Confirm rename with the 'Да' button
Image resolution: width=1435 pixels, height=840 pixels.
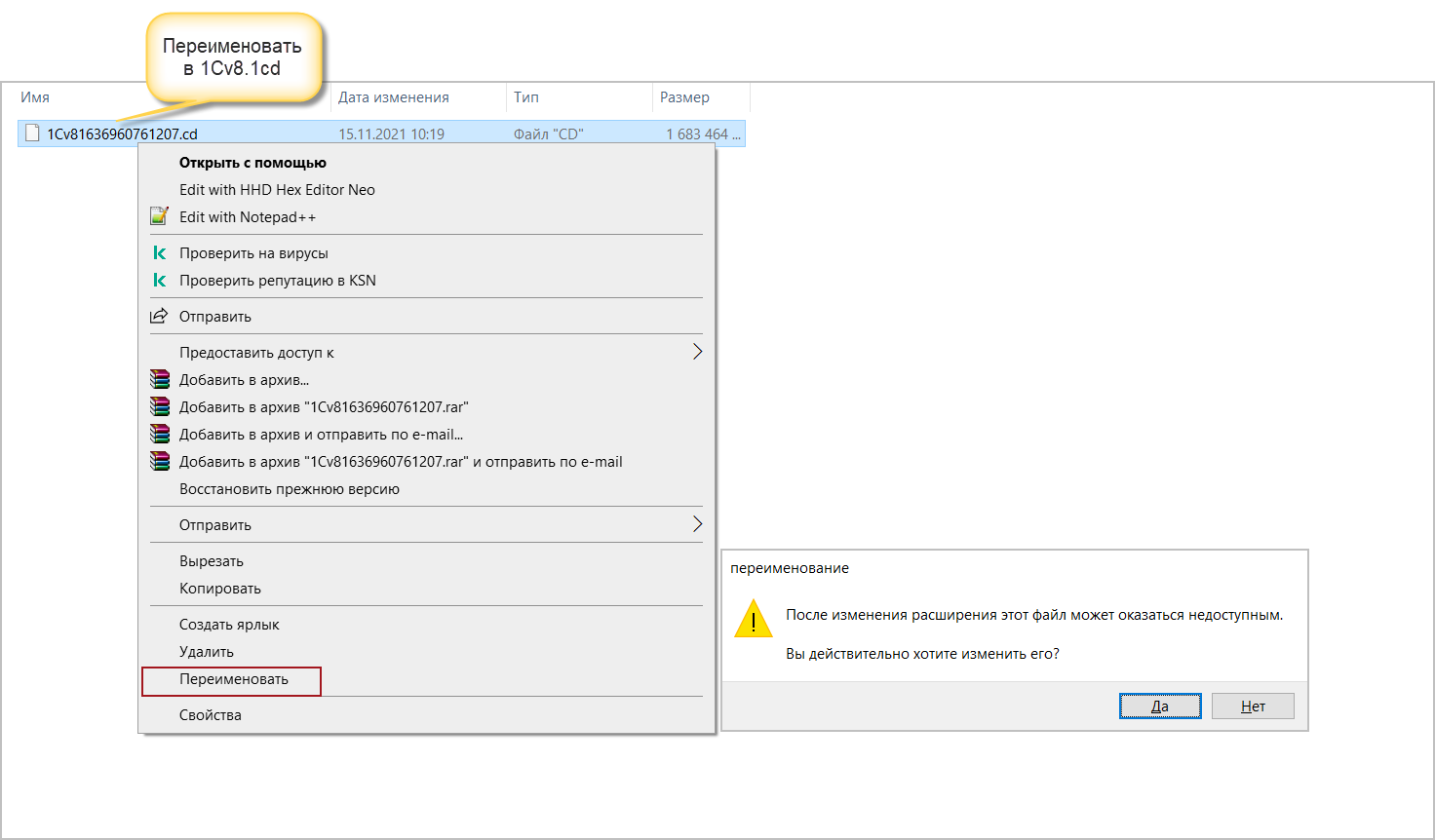pyautogui.click(x=1160, y=706)
